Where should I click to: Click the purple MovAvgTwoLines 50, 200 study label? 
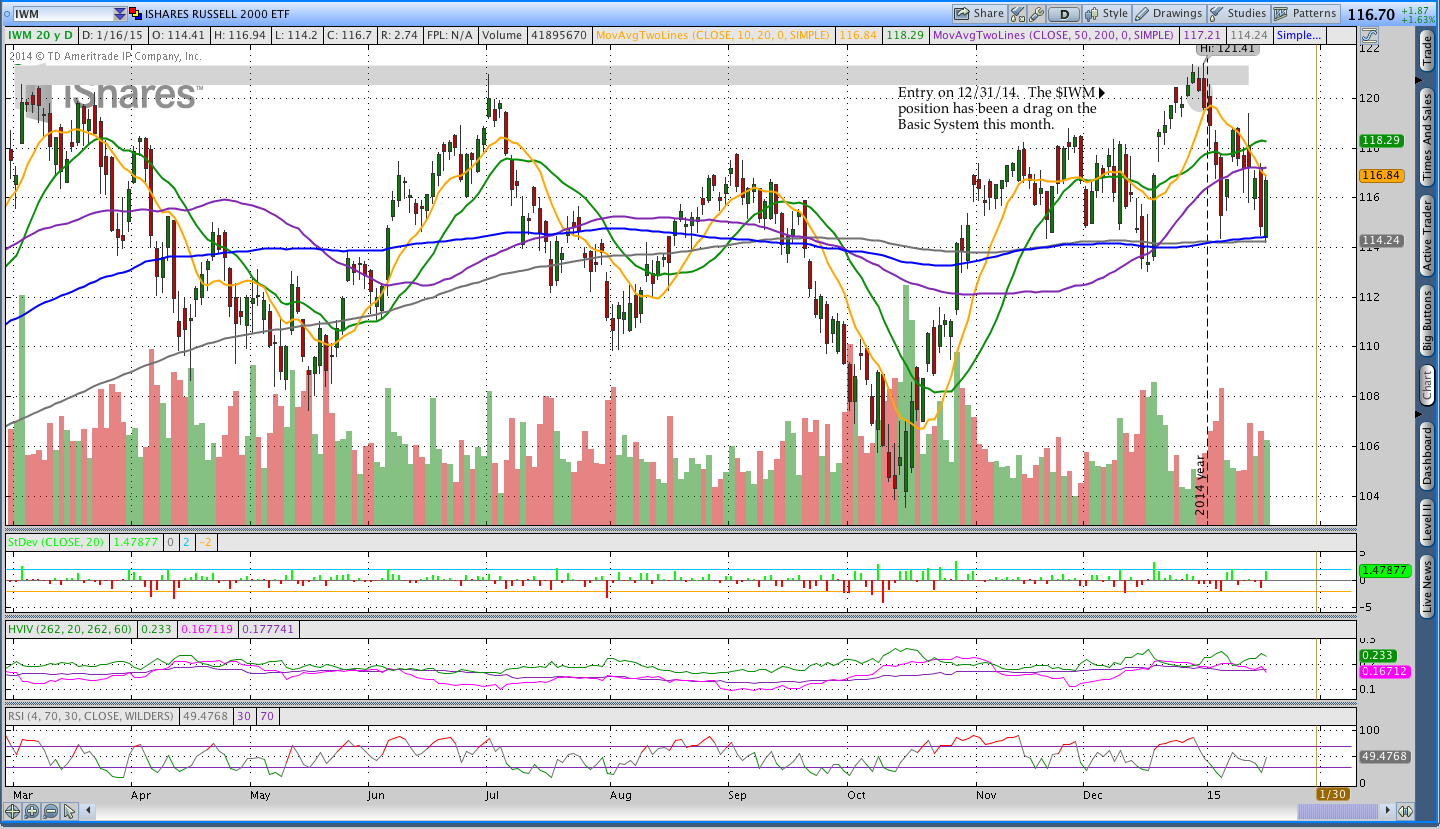(x=1053, y=35)
